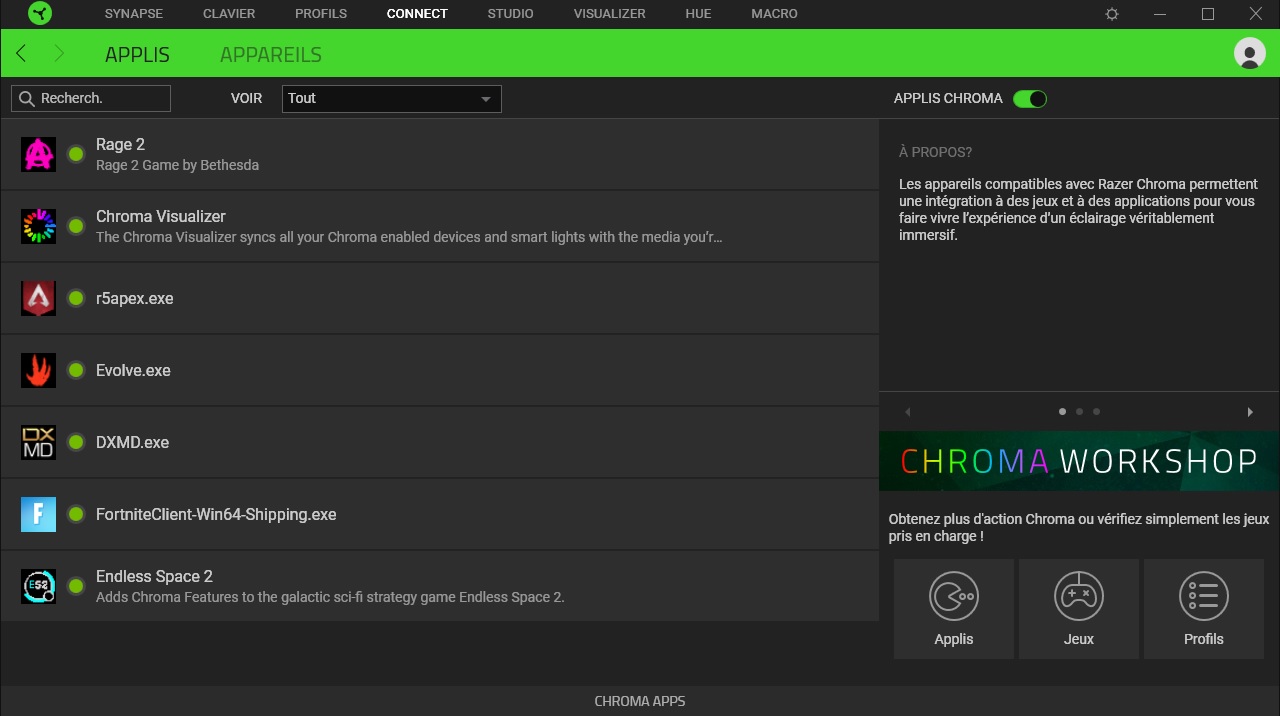Open the Appareils tab

tap(271, 54)
